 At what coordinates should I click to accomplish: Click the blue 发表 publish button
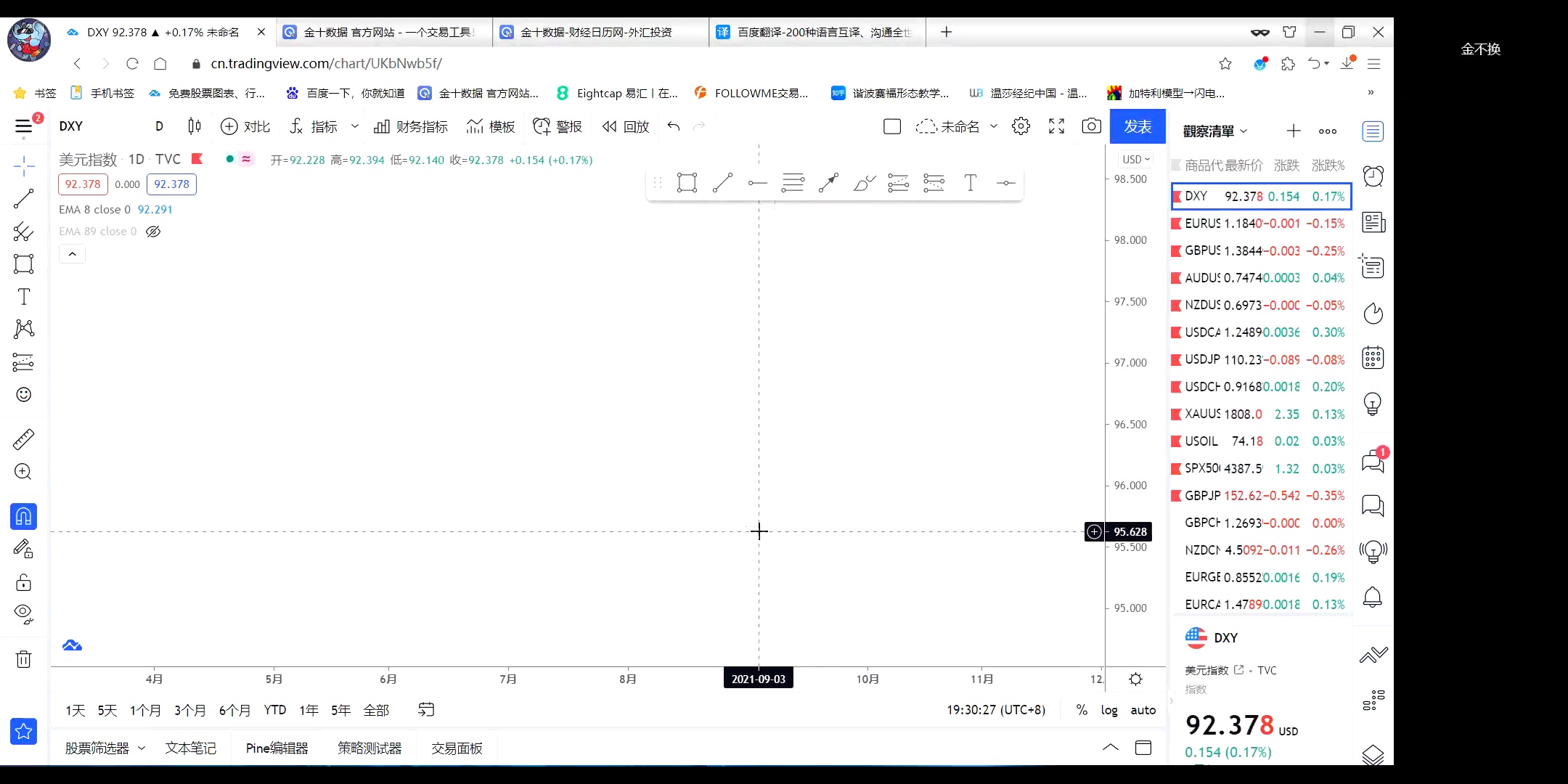click(x=1137, y=126)
